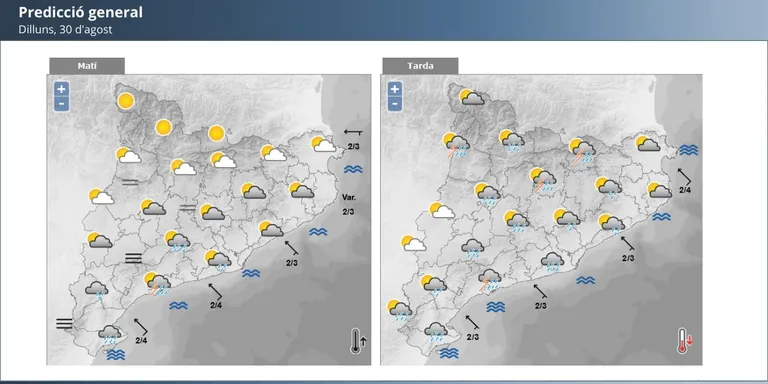Zoom in on the Matí map
768x384 pixels.
(x=61, y=89)
